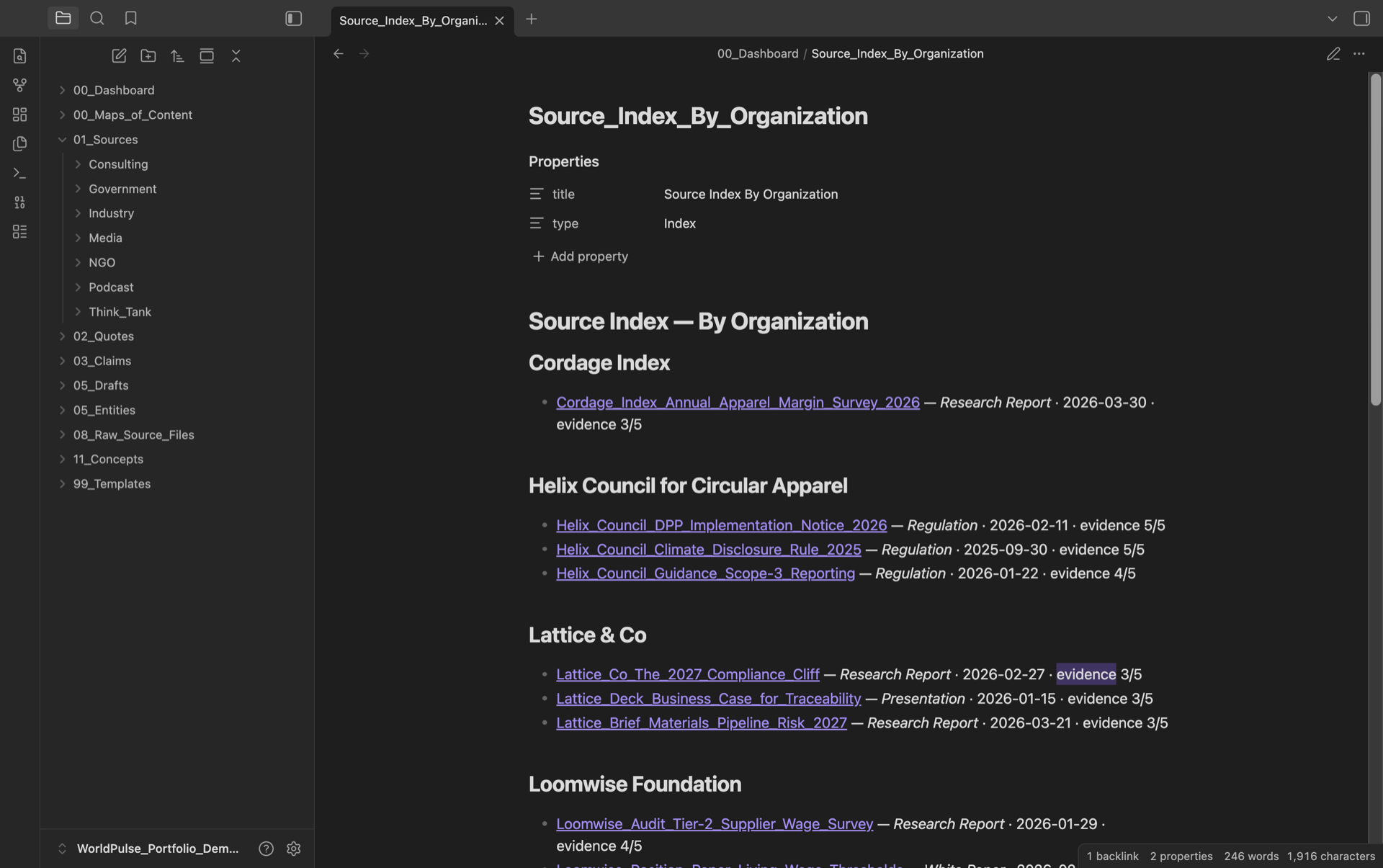Open Cordage_Index_Annual_Apparel_Margin_Survey_2026 link

pos(738,403)
